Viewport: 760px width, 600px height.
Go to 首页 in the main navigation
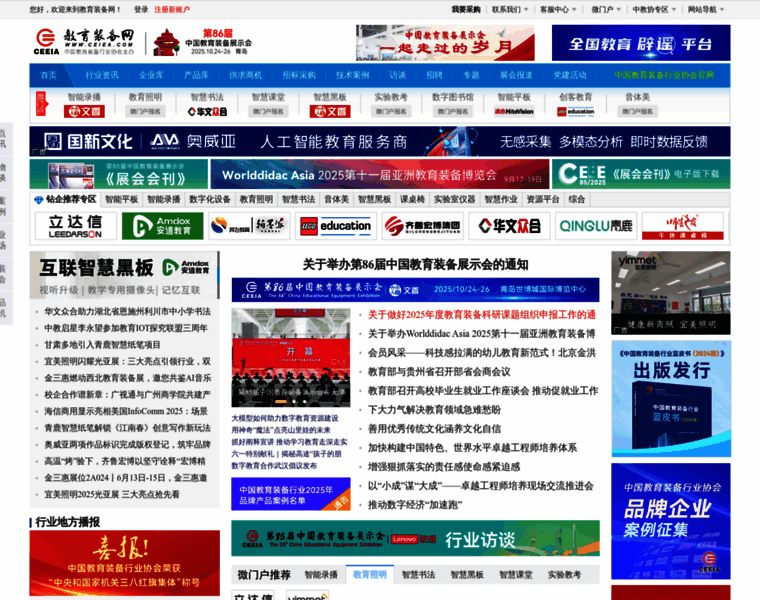tap(48, 75)
